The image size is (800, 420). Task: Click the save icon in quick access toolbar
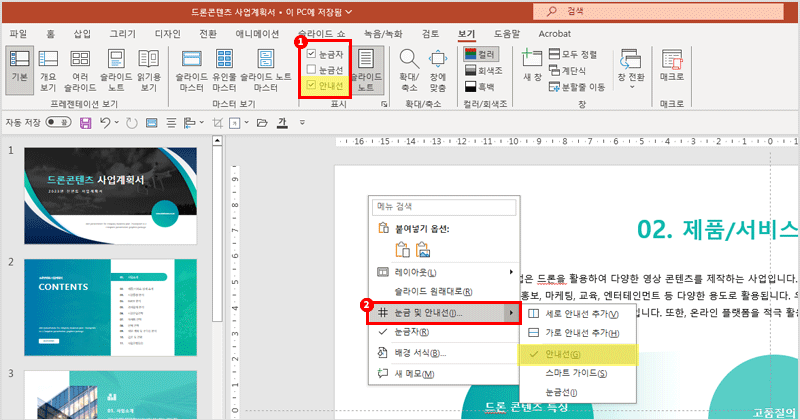(85, 123)
